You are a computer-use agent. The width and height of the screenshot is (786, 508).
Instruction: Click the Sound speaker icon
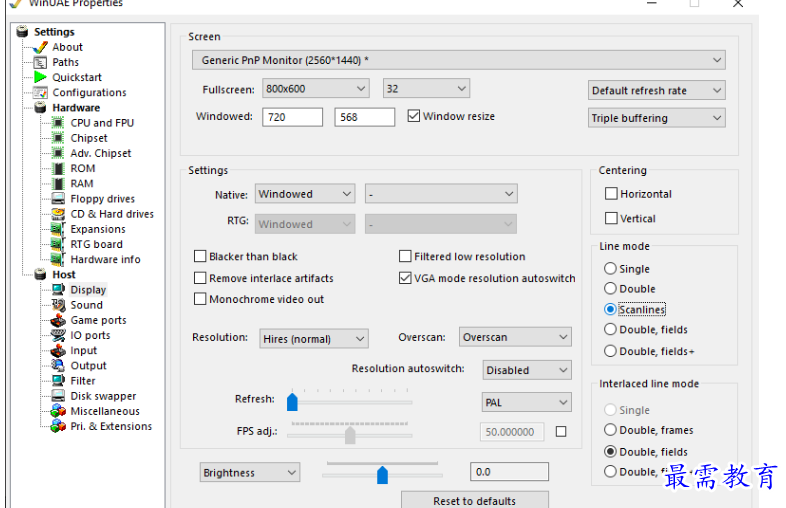click(58, 305)
